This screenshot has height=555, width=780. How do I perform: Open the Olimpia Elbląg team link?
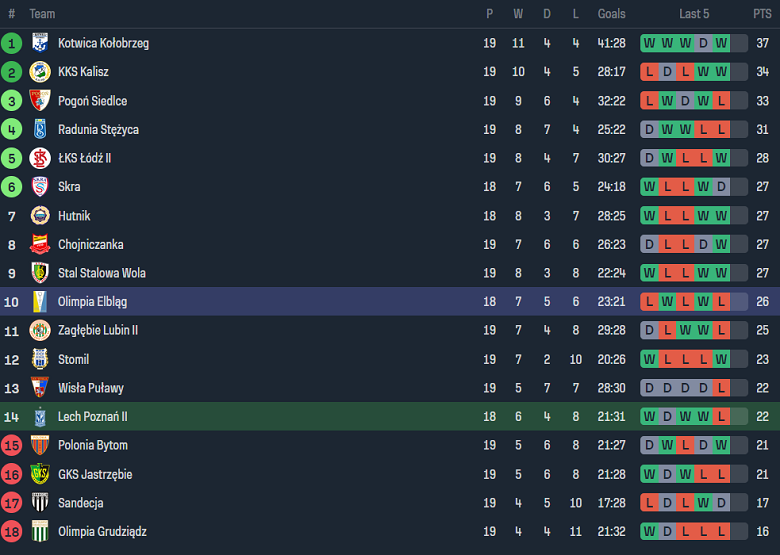92,302
